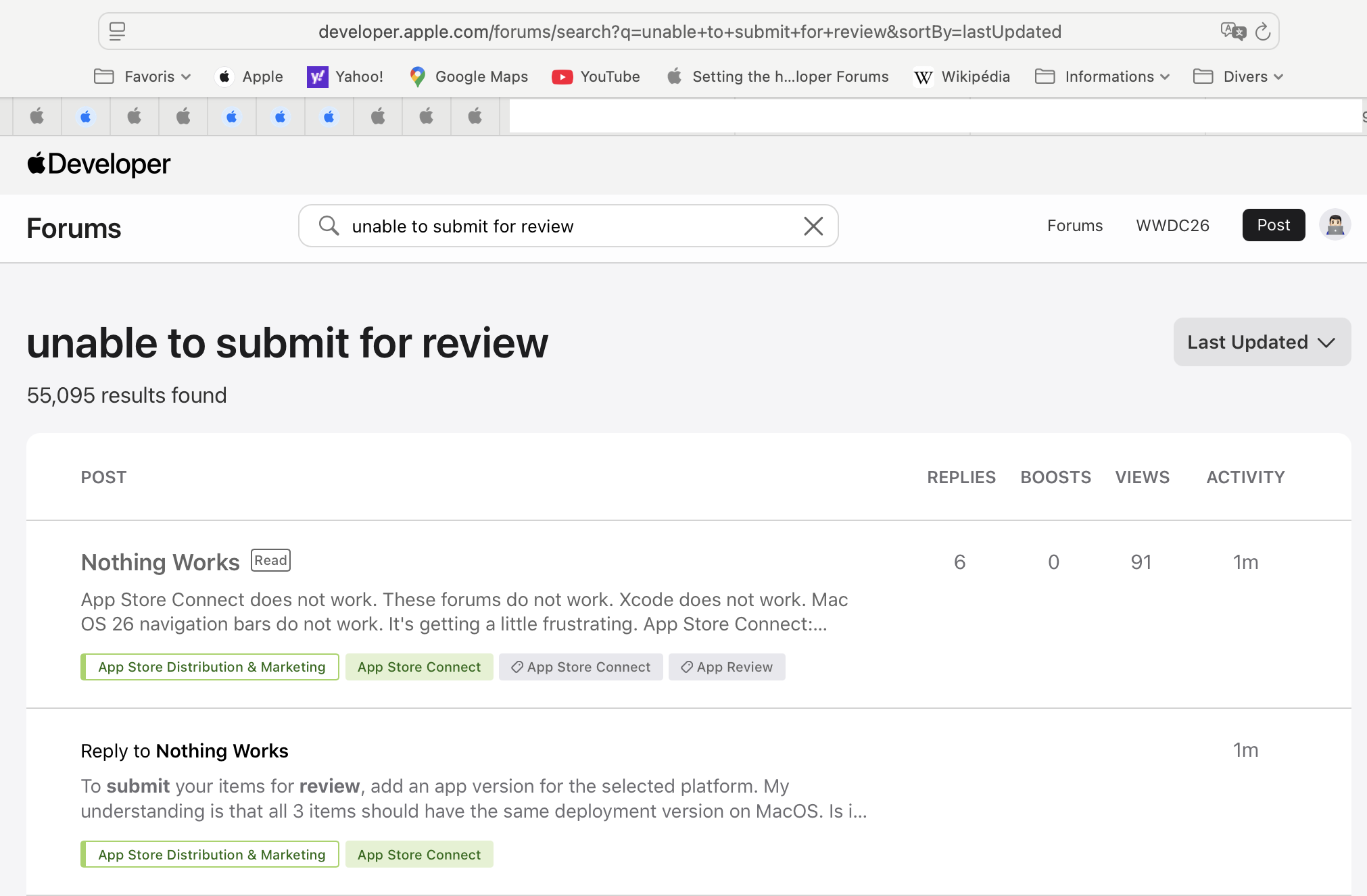Screen dimensions: 1367x896
Task: Click the translate page icon
Action: [x=1232, y=31]
